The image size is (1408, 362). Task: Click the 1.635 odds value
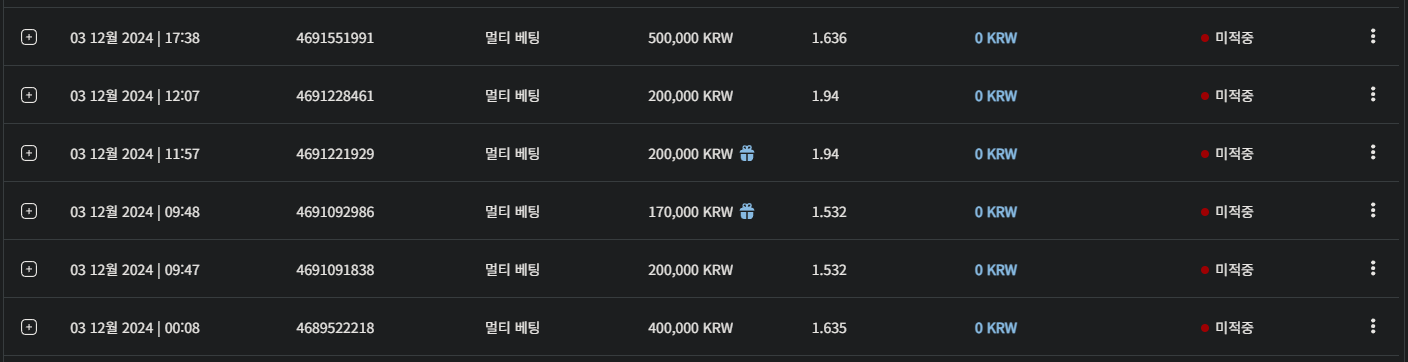pos(829,328)
